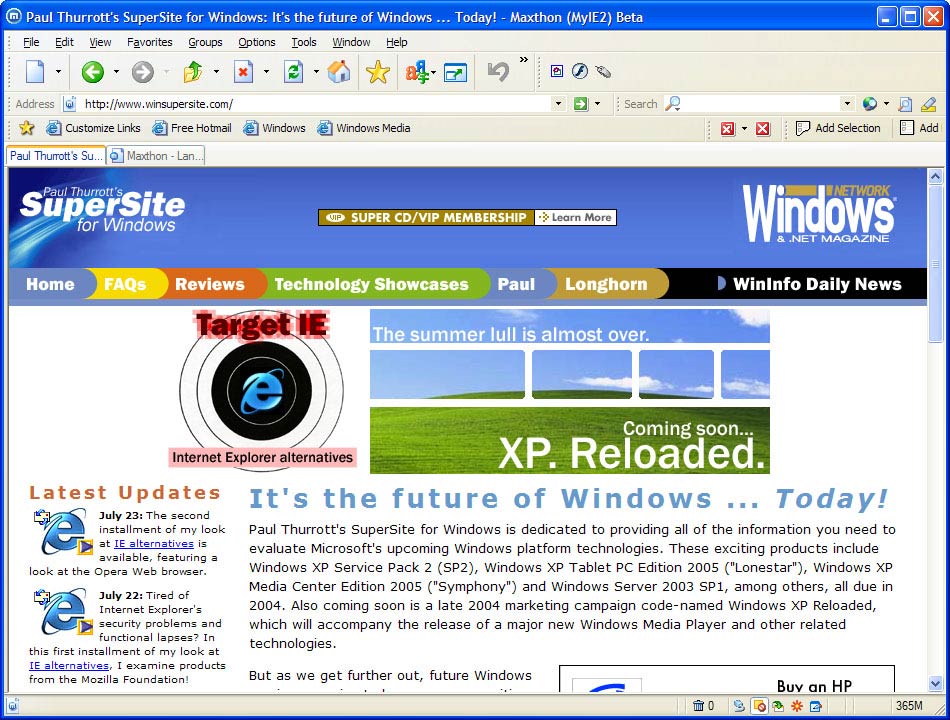Click the green Go arrow button

point(580,104)
